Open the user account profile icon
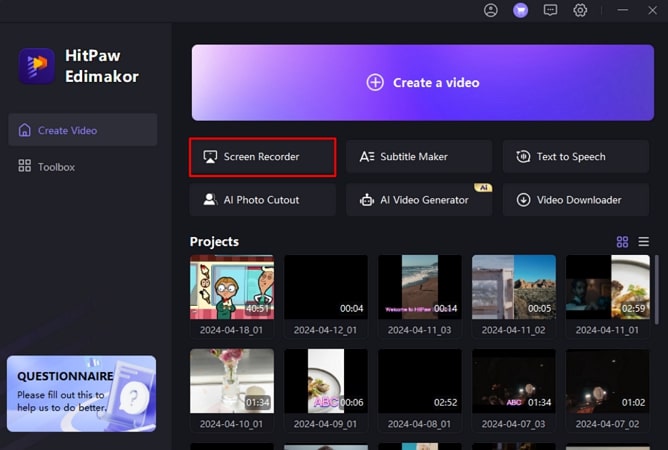 coord(491,10)
